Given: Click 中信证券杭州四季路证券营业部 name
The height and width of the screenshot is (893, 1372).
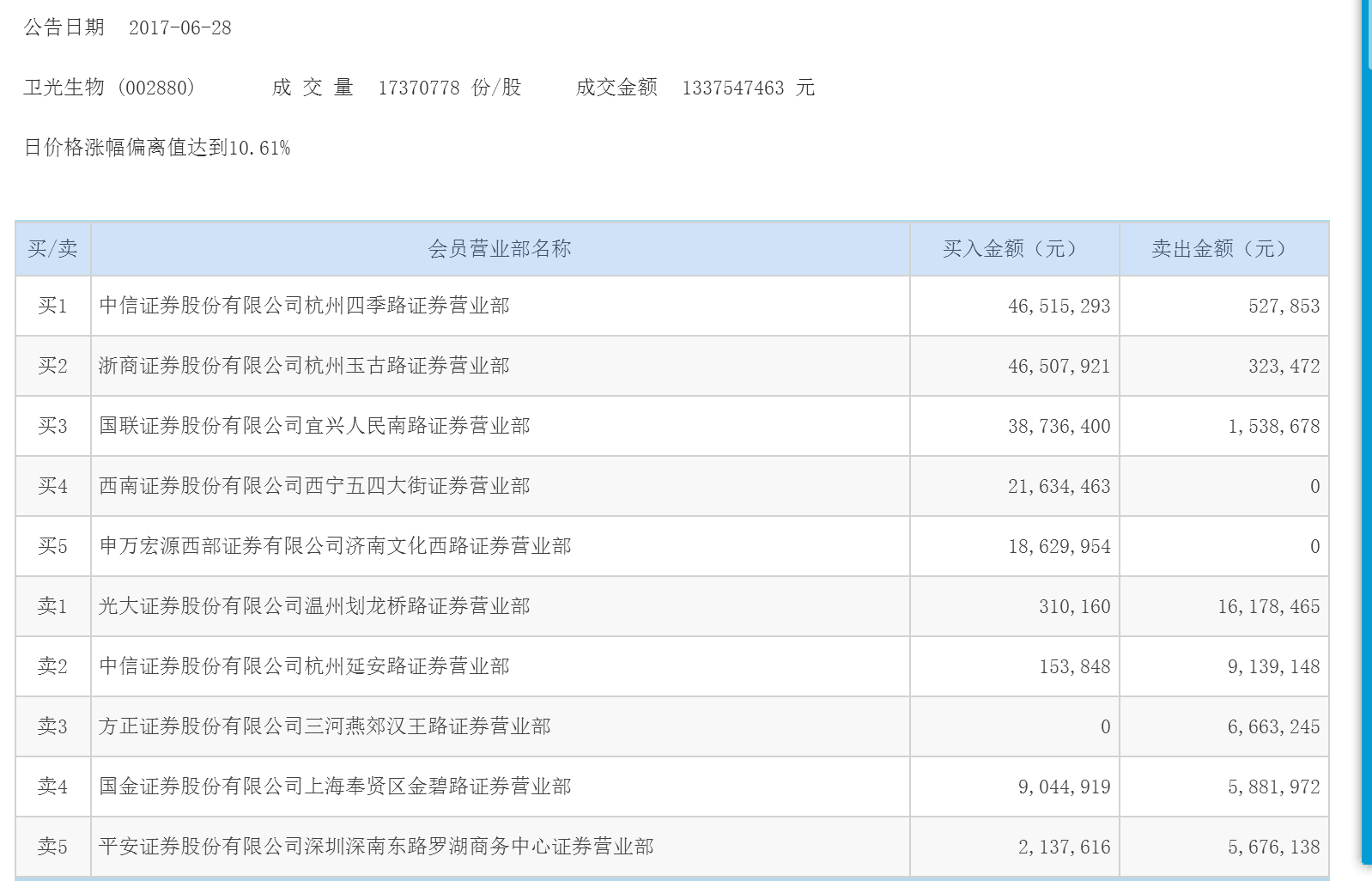Looking at the screenshot, I should 305,306.
